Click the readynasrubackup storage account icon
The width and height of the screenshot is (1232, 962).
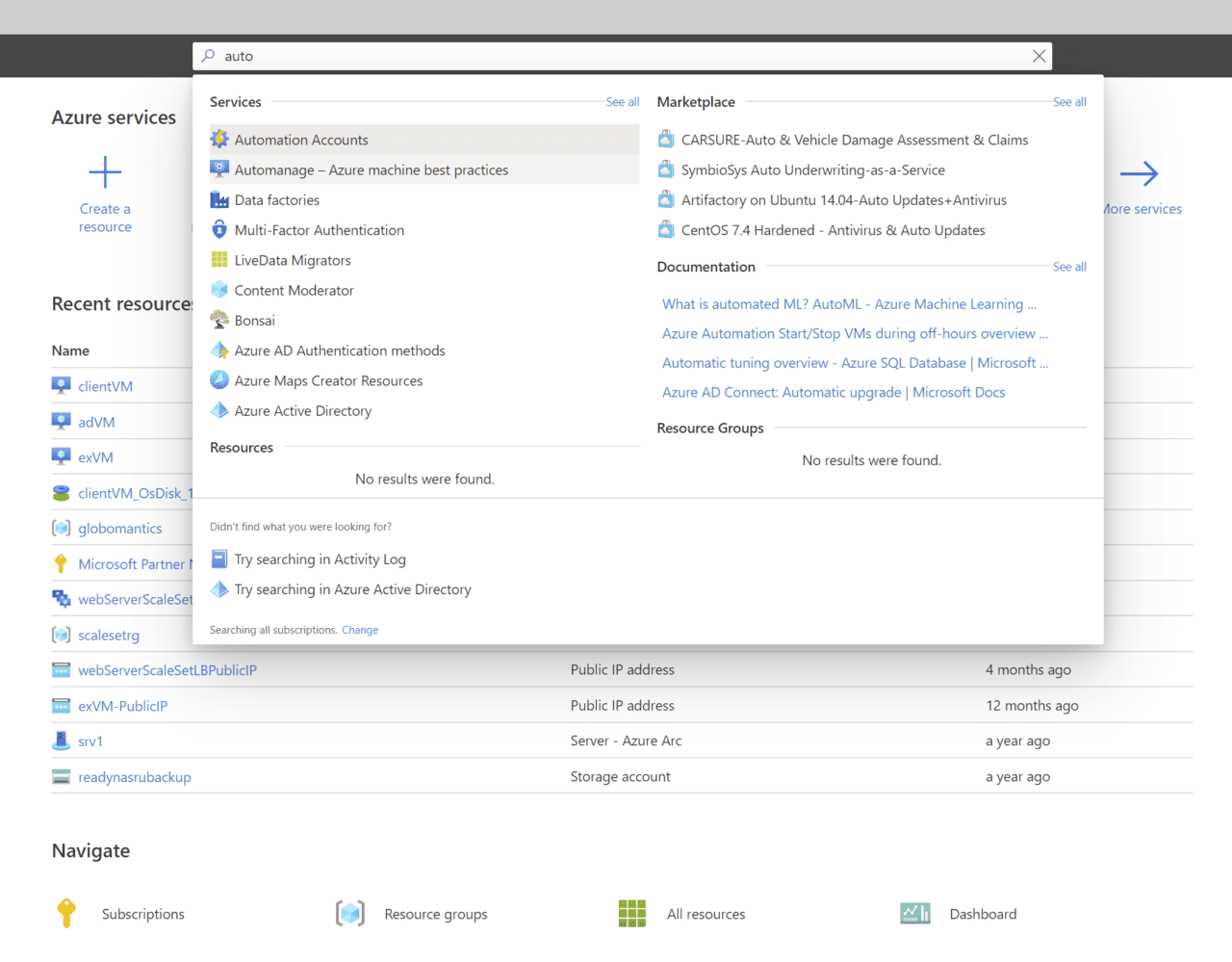pyautogui.click(x=62, y=776)
